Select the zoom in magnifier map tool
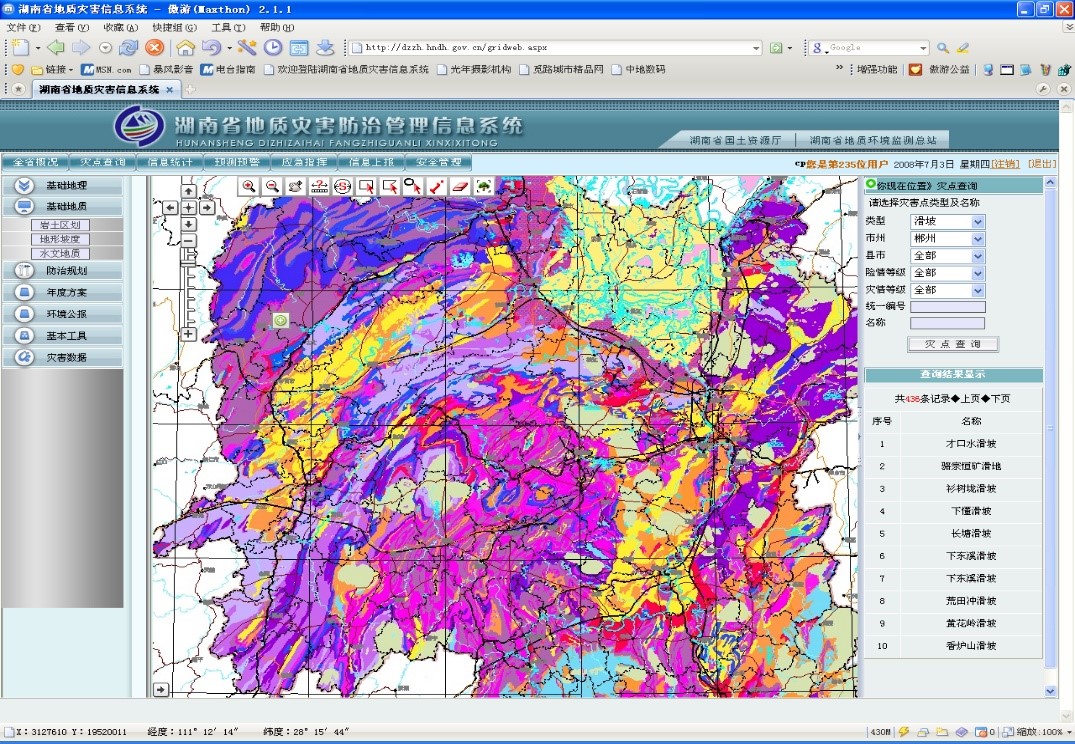The height and width of the screenshot is (744, 1075). [x=248, y=186]
